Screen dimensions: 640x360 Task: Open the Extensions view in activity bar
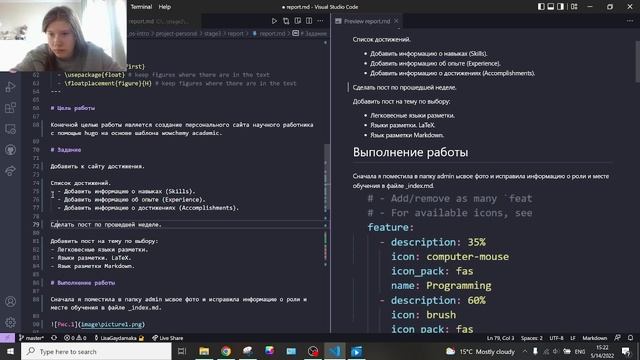[x=10, y=108]
